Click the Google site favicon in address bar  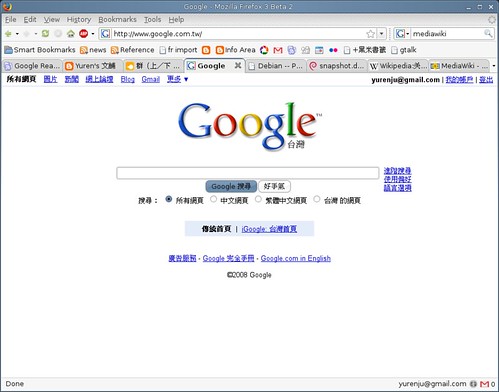(x=105, y=34)
